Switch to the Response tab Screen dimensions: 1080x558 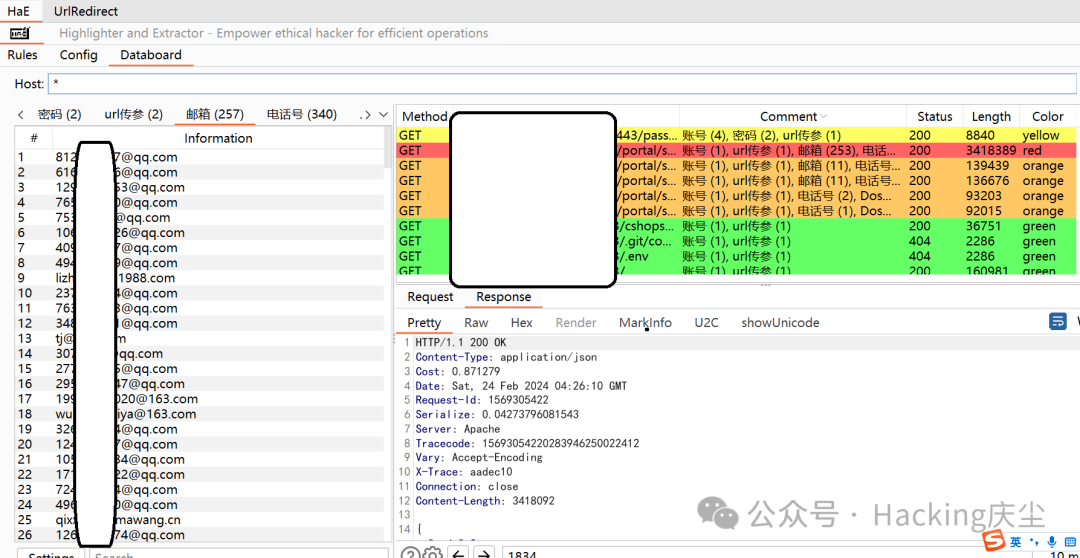pyautogui.click(x=503, y=297)
